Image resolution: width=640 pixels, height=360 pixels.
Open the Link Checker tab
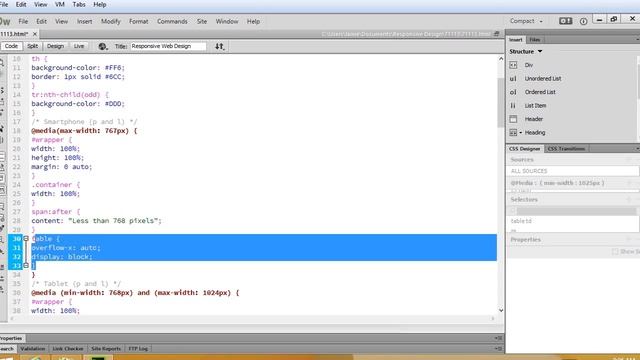pyautogui.click(x=68, y=349)
